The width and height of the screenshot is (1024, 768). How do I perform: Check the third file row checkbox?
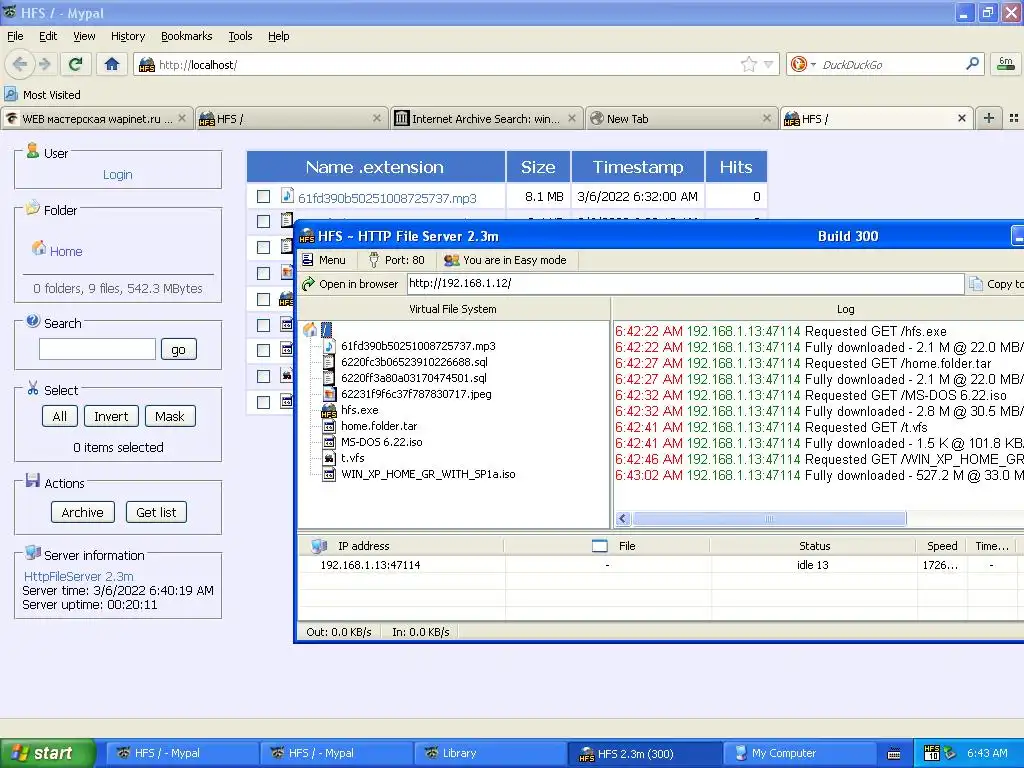tap(263, 248)
